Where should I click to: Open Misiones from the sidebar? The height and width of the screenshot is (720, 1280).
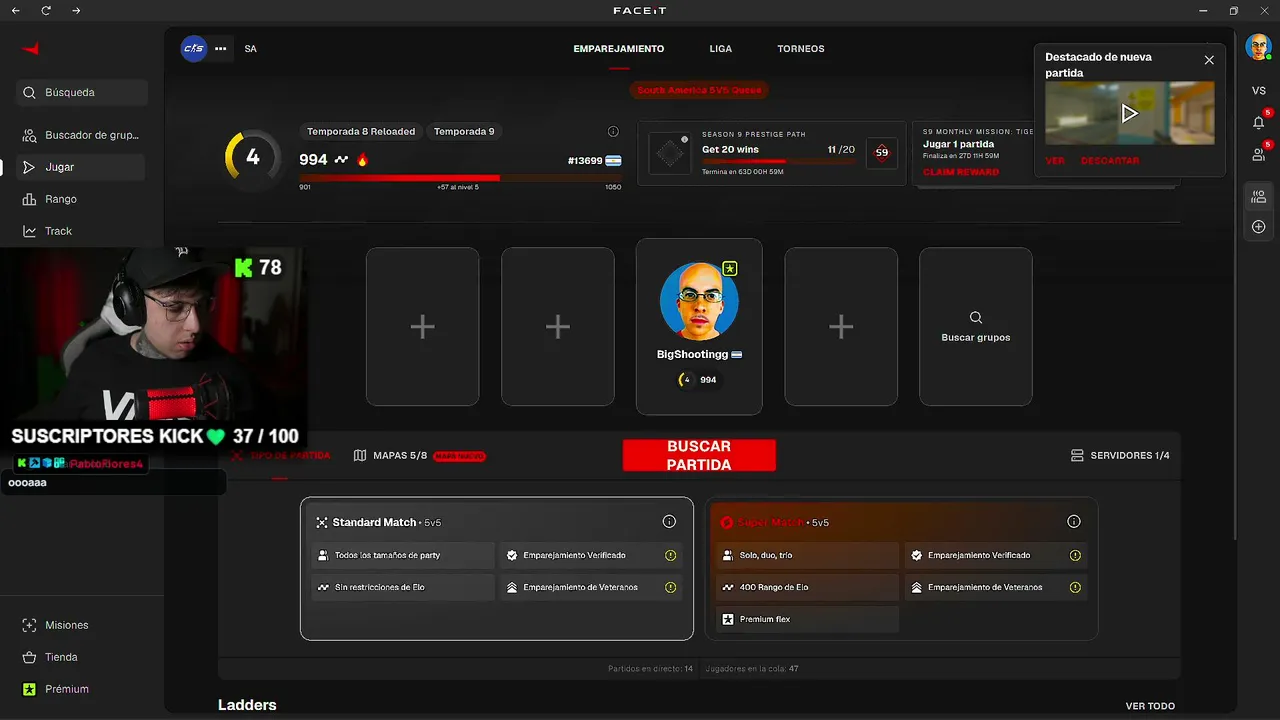[x=81, y=625]
